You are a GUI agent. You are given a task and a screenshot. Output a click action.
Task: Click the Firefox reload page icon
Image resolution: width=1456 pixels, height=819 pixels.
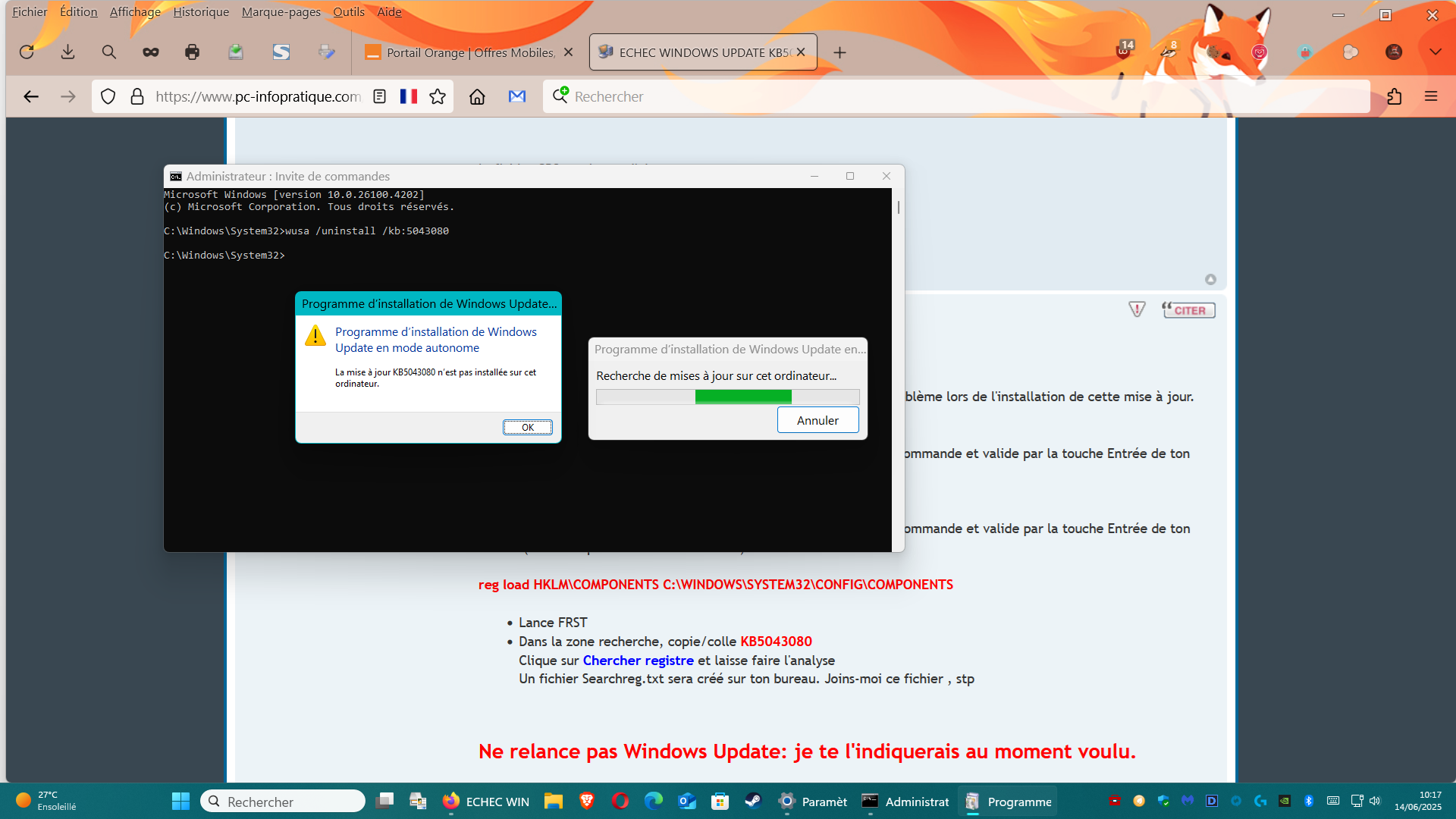27,52
